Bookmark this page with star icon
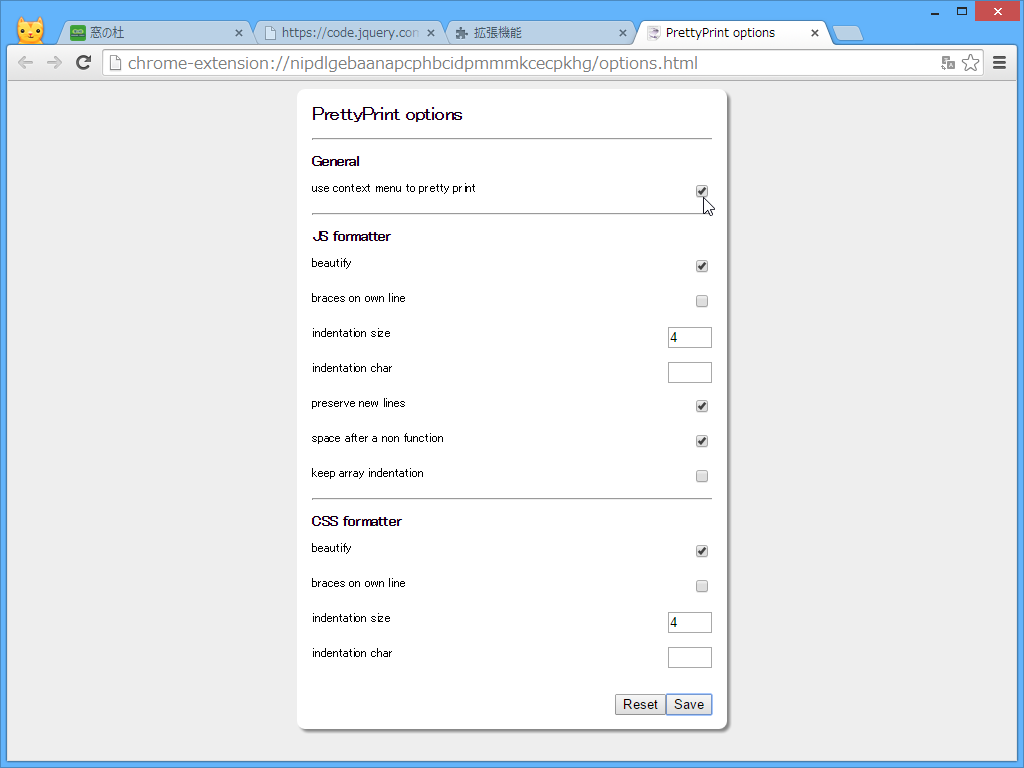1024x768 pixels. tap(971, 63)
